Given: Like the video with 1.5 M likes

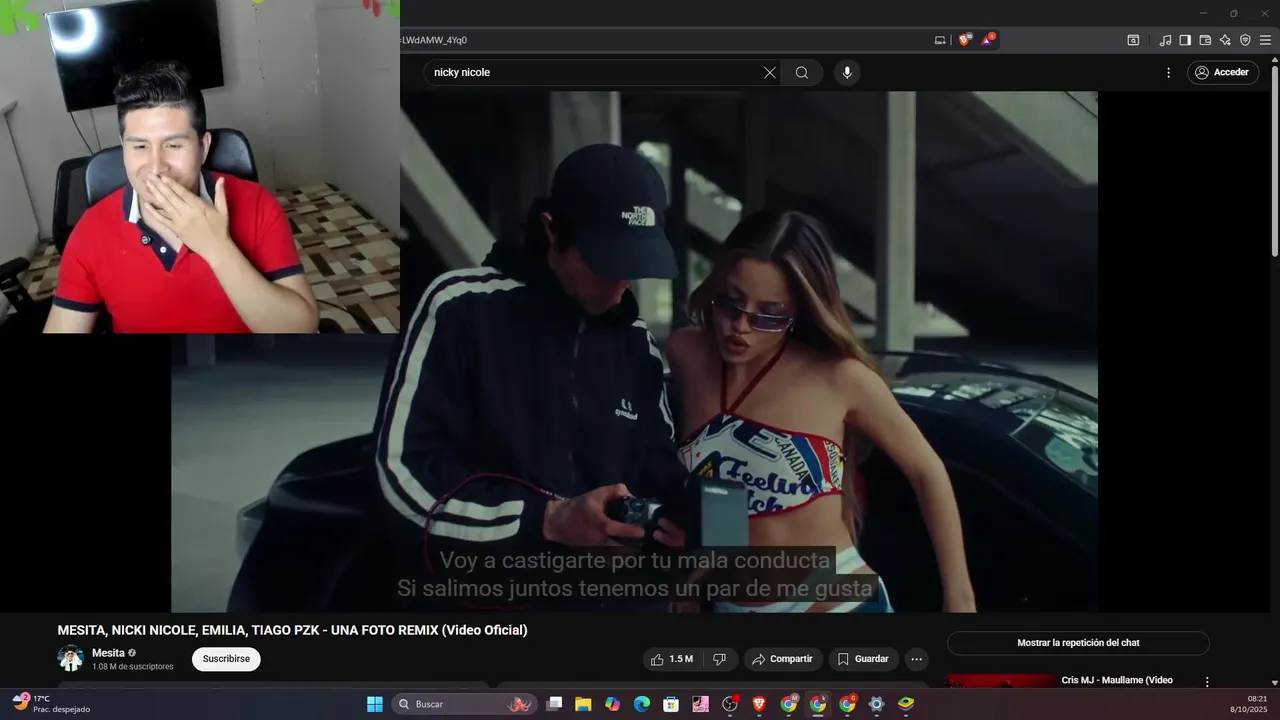Looking at the screenshot, I should (672, 659).
